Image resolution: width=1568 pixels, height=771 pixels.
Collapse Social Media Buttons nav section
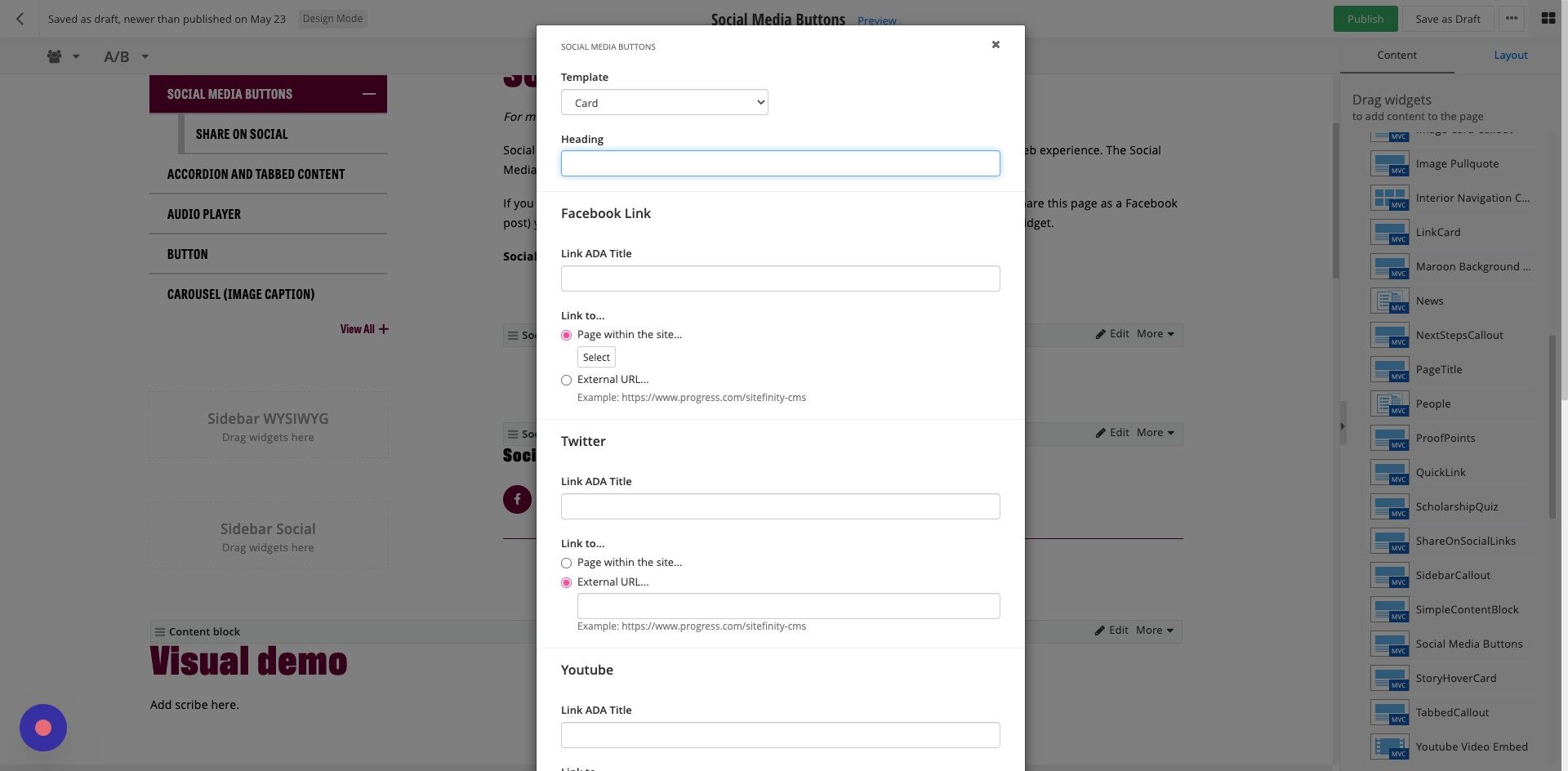pyautogui.click(x=369, y=94)
